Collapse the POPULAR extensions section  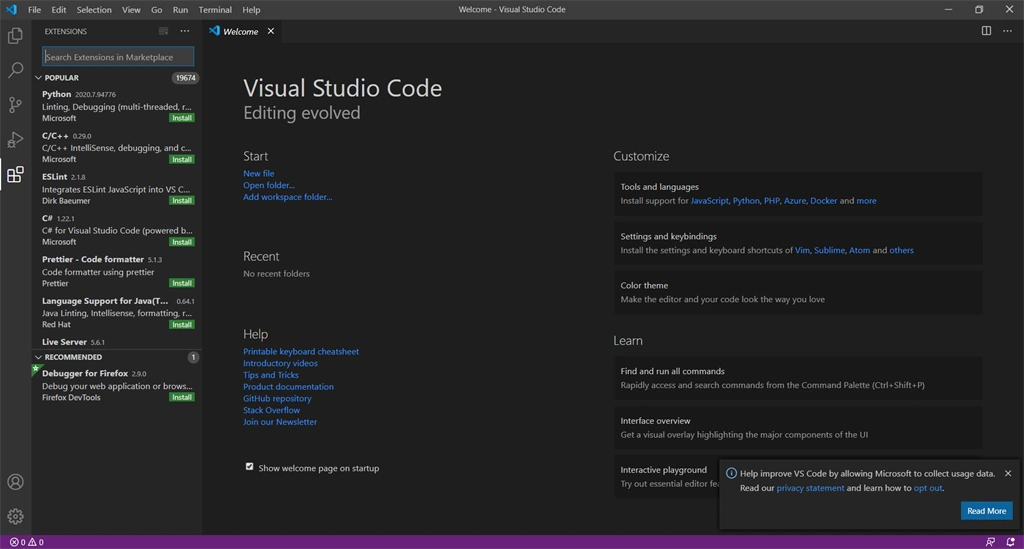tap(38, 78)
